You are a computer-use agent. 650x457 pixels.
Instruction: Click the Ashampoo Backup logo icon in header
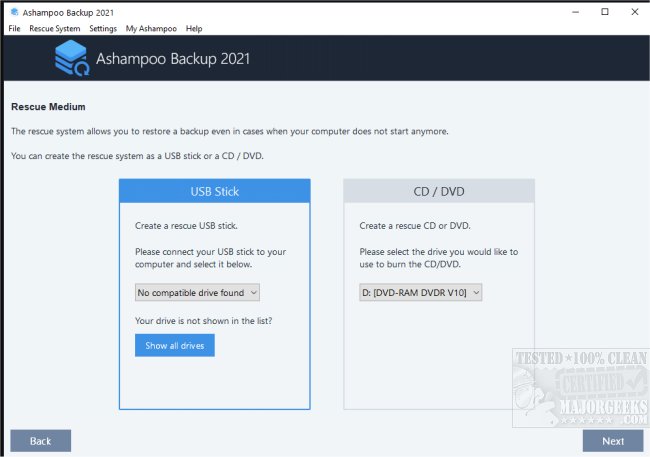point(72,58)
